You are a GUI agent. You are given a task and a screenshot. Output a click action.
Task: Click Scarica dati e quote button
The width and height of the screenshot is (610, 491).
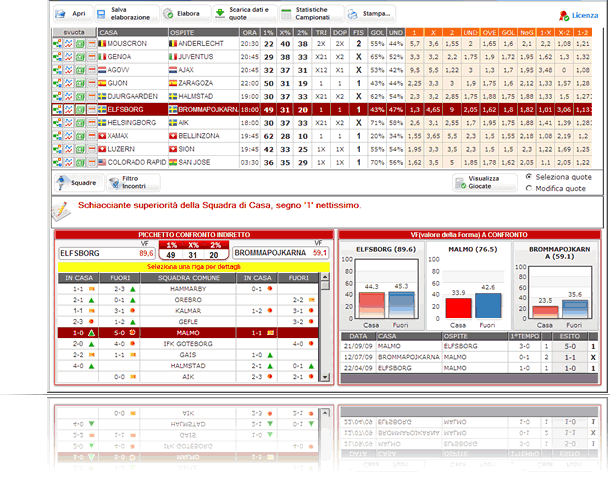click(x=245, y=14)
